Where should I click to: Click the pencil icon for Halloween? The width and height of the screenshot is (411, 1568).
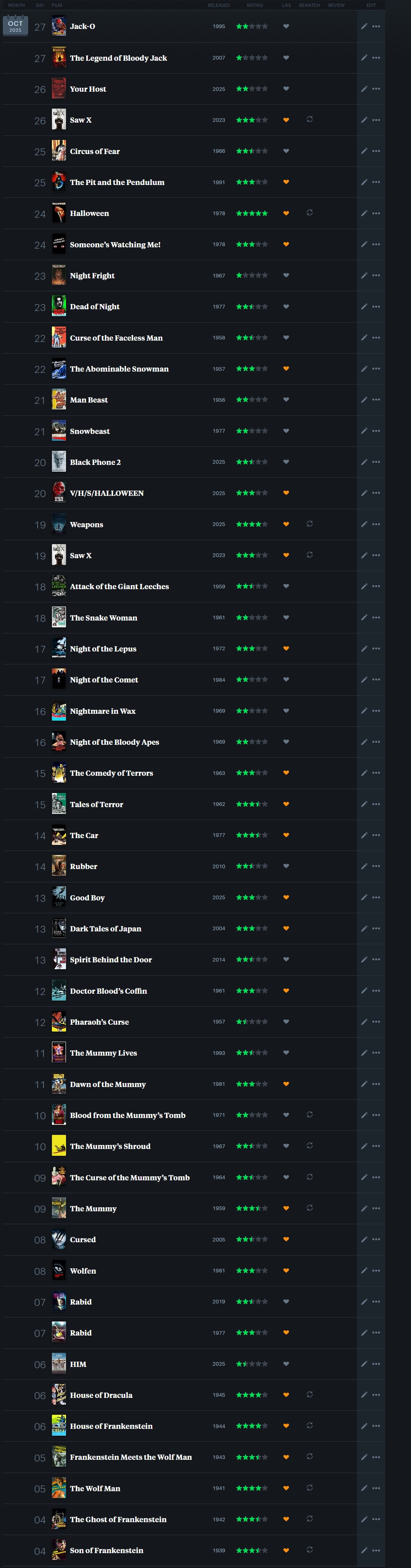[x=364, y=214]
